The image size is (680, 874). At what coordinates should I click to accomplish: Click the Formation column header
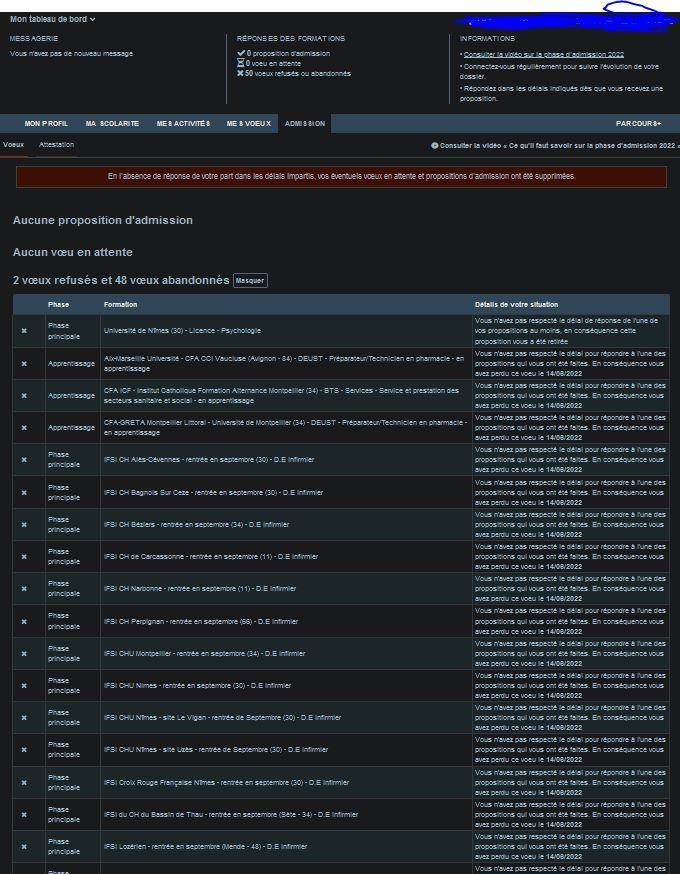[120, 304]
